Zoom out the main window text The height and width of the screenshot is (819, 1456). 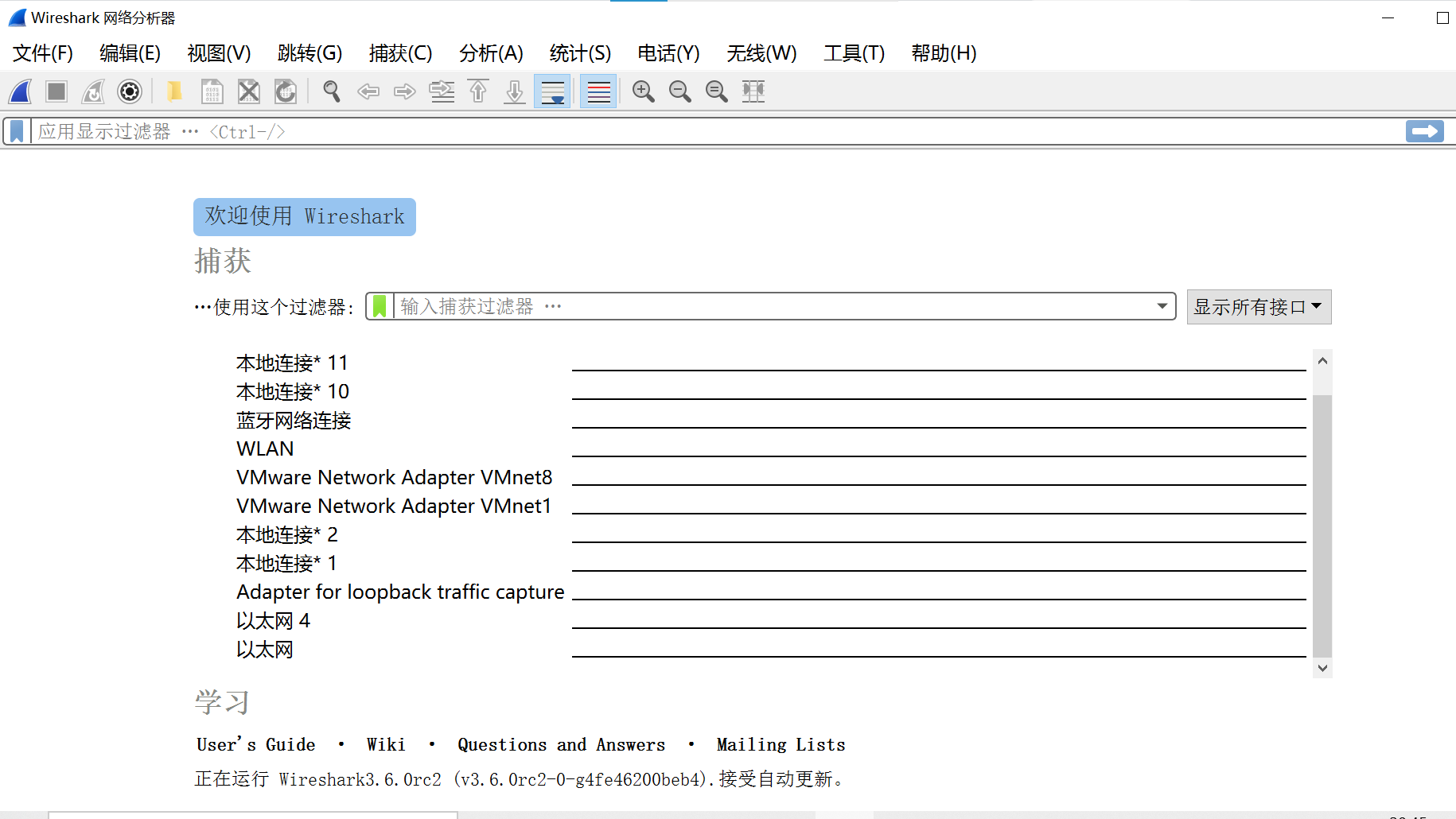[680, 91]
